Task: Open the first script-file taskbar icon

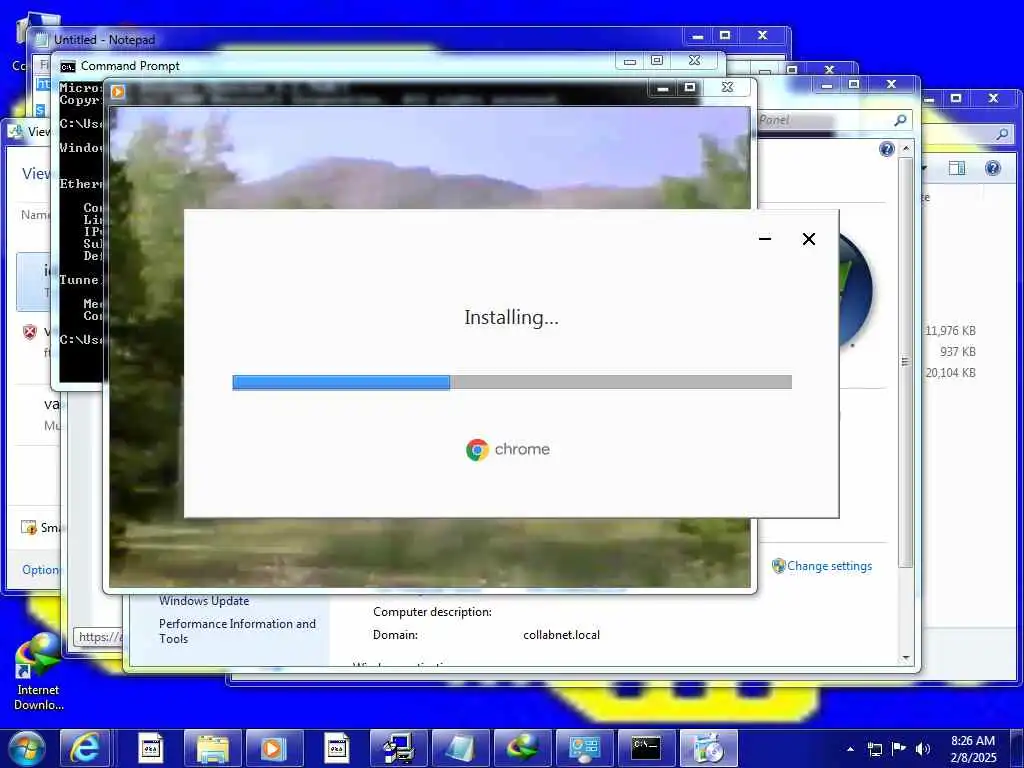Action: [150, 748]
